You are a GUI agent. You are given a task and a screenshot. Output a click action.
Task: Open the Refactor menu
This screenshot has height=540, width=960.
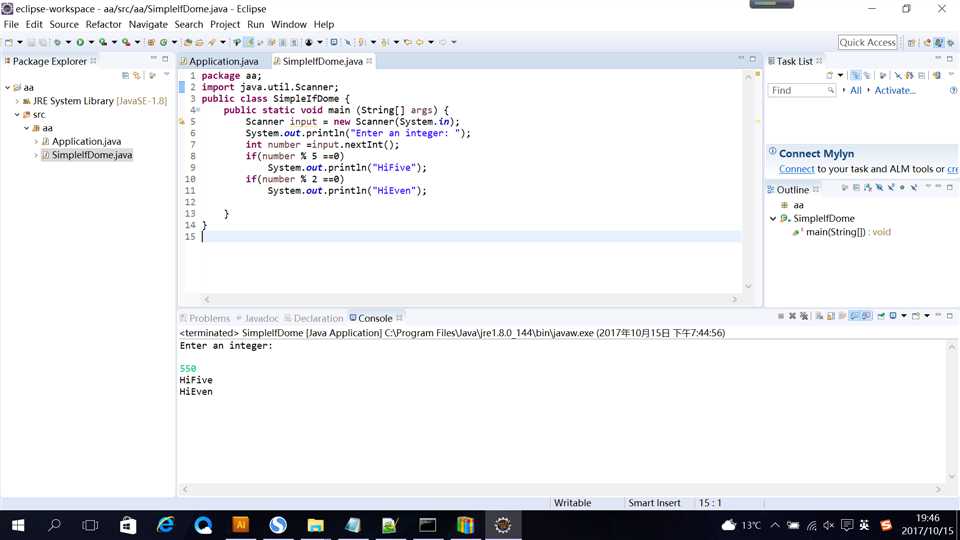[x=103, y=24]
